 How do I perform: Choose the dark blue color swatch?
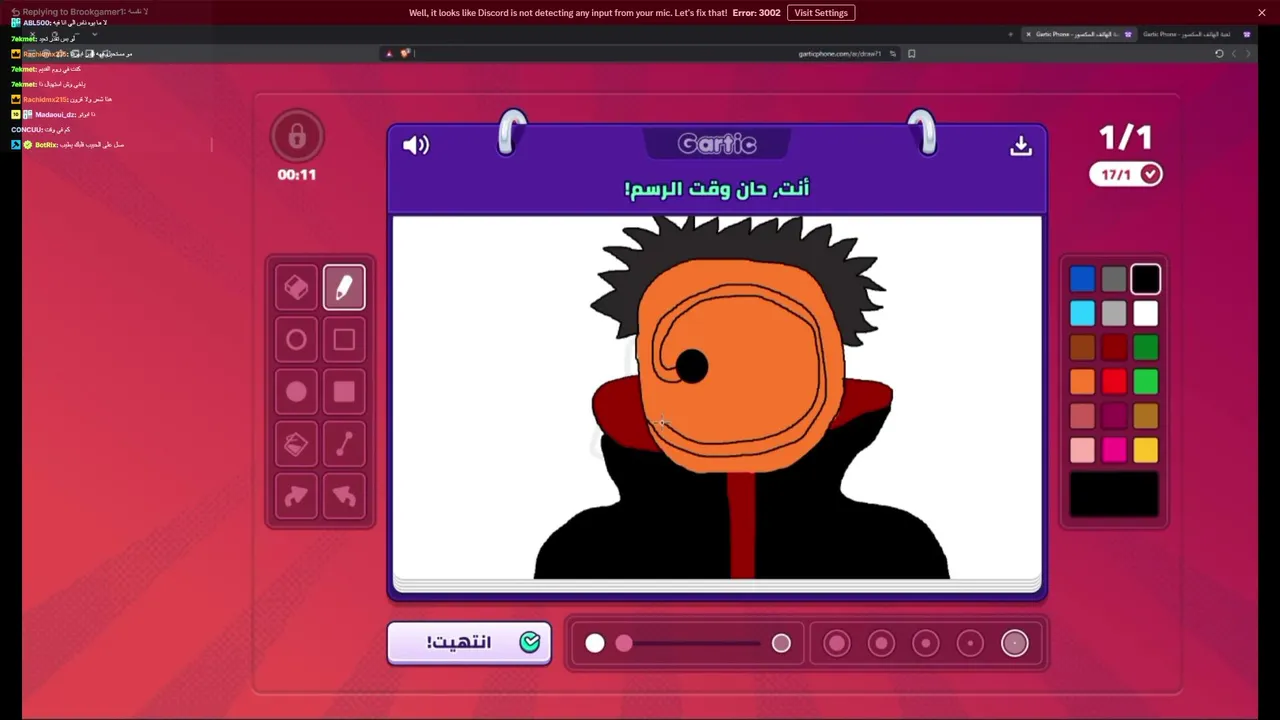[1082, 279]
